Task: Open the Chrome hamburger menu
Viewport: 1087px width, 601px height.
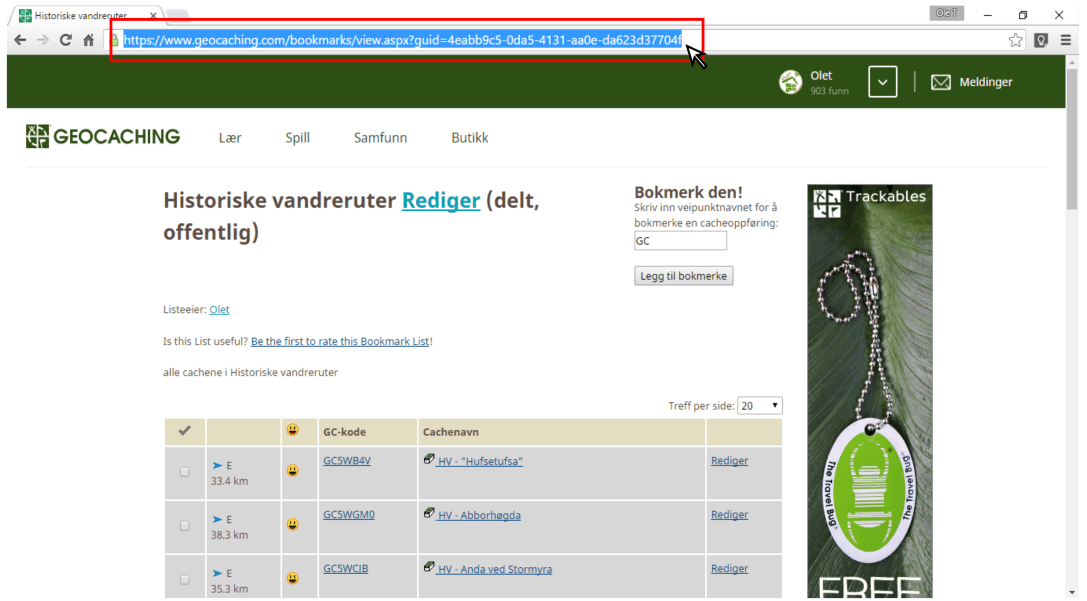Action: 1066,40
